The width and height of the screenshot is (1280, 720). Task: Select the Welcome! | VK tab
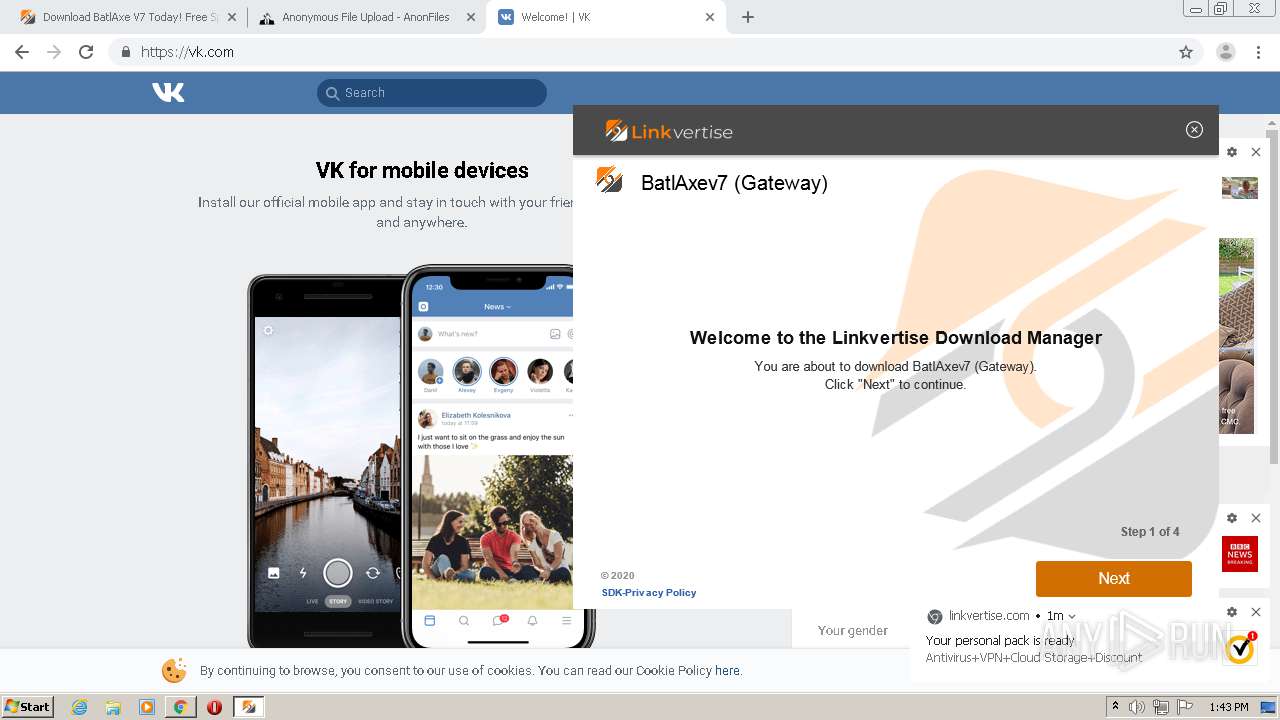click(x=604, y=17)
